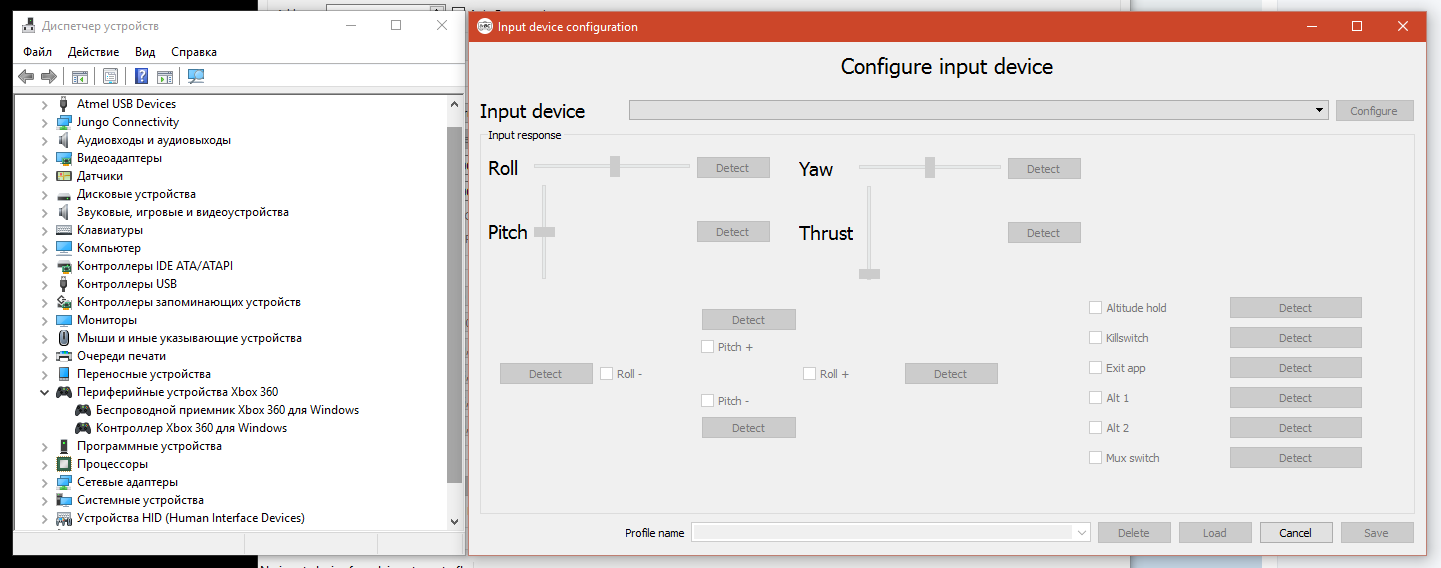The width and height of the screenshot is (1441, 568).
Task: Click the Клавиатуры keyboard icon
Action: pyautogui.click(x=64, y=230)
